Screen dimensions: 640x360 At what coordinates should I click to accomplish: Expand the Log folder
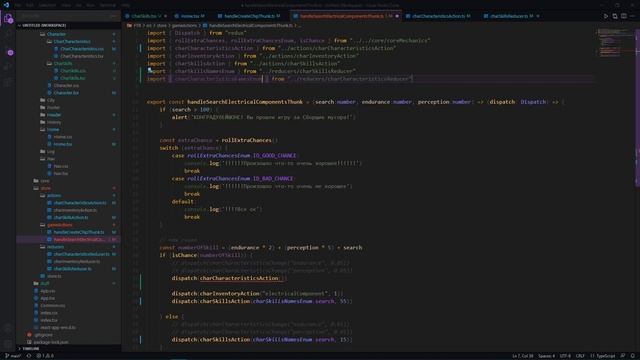click(x=51, y=151)
